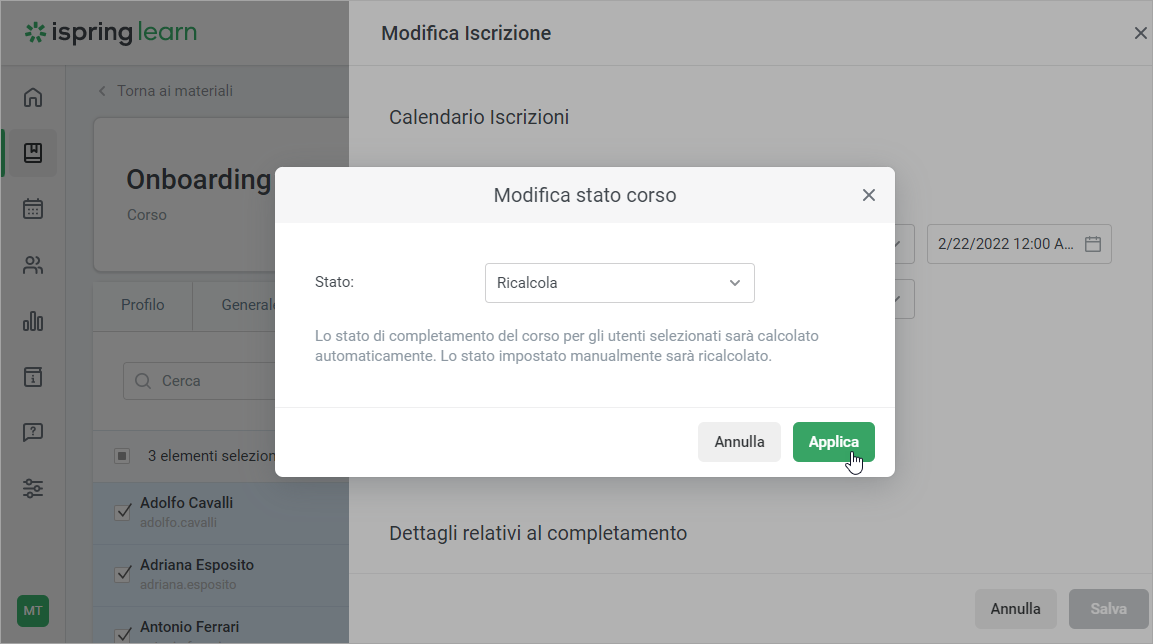Uncheck Adolfo Cavalli checkbox

tap(124, 512)
